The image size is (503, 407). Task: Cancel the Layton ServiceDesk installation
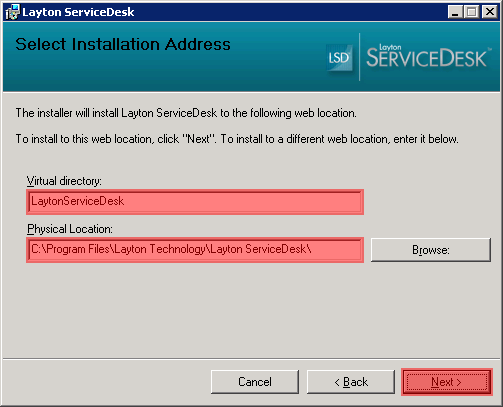(x=255, y=382)
